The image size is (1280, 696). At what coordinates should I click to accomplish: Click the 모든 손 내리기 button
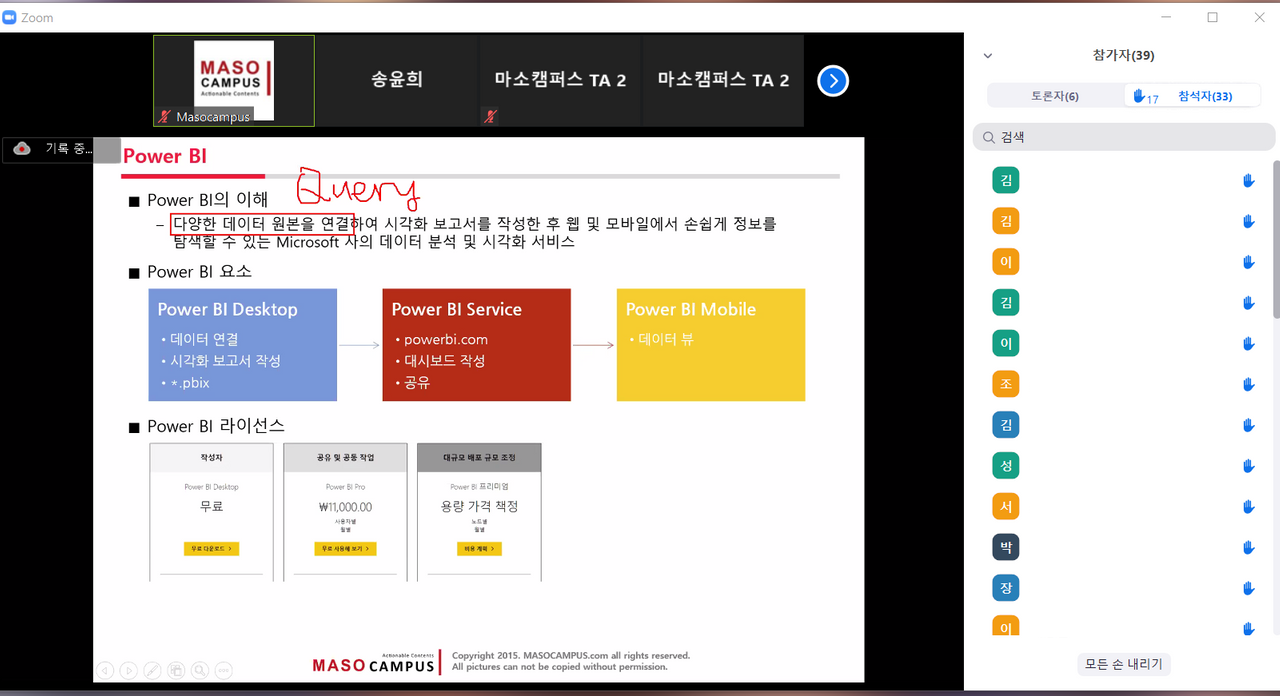pyautogui.click(x=1124, y=664)
